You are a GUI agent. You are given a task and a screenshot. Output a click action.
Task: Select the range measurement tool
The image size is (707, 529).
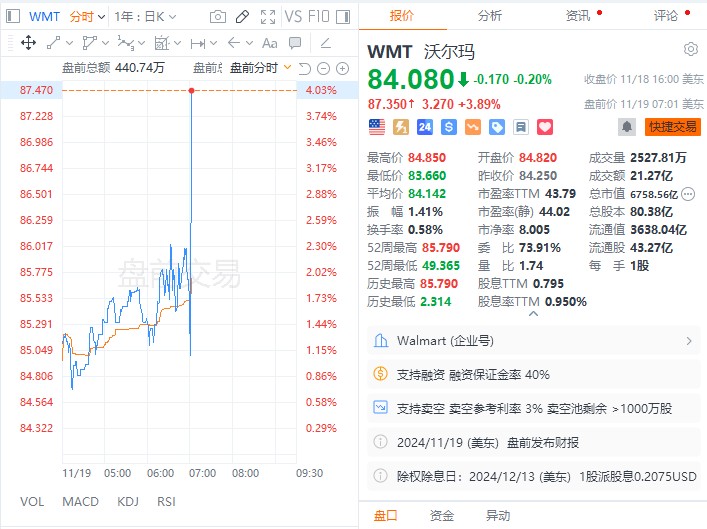point(198,44)
